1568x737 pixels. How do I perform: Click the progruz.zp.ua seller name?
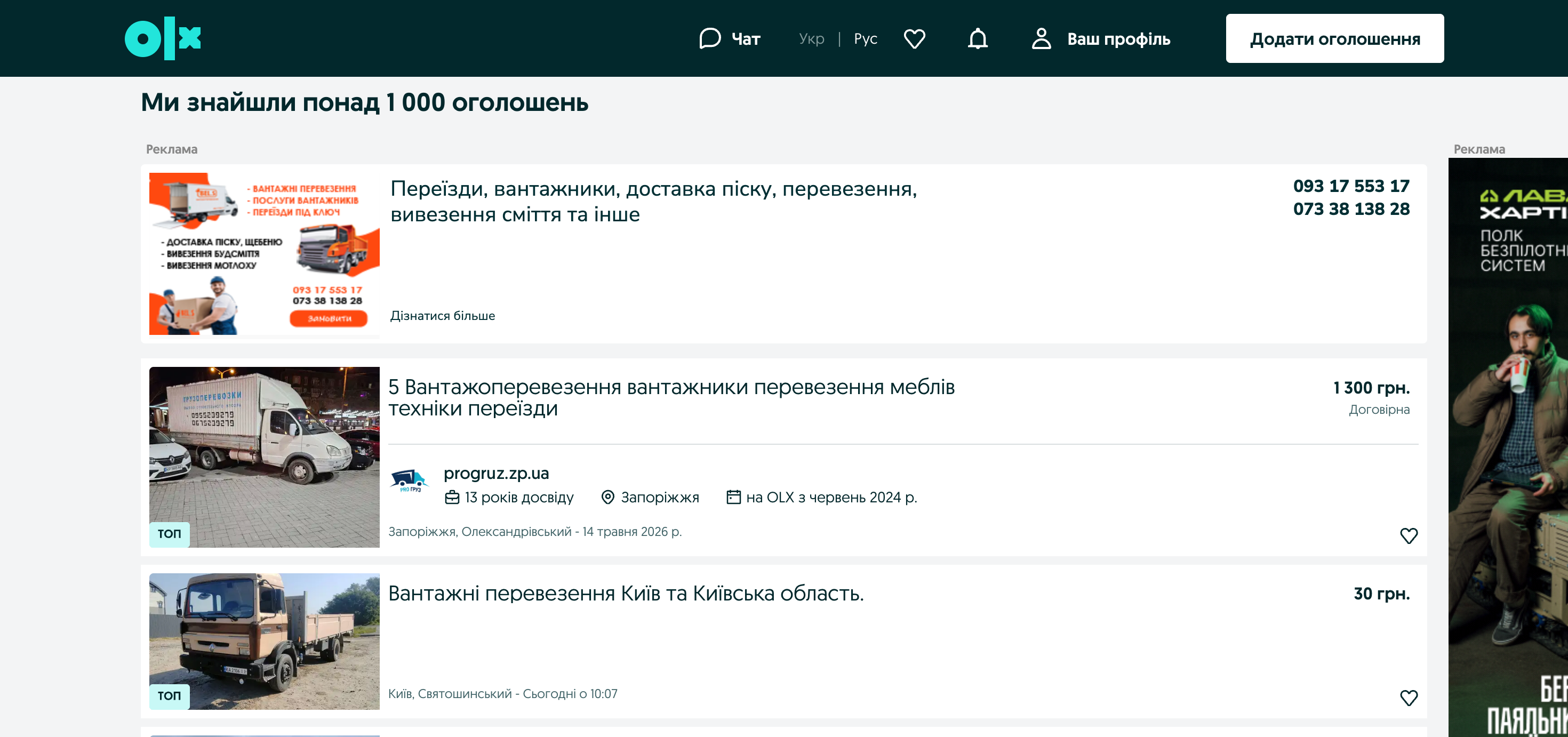click(496, 473)
